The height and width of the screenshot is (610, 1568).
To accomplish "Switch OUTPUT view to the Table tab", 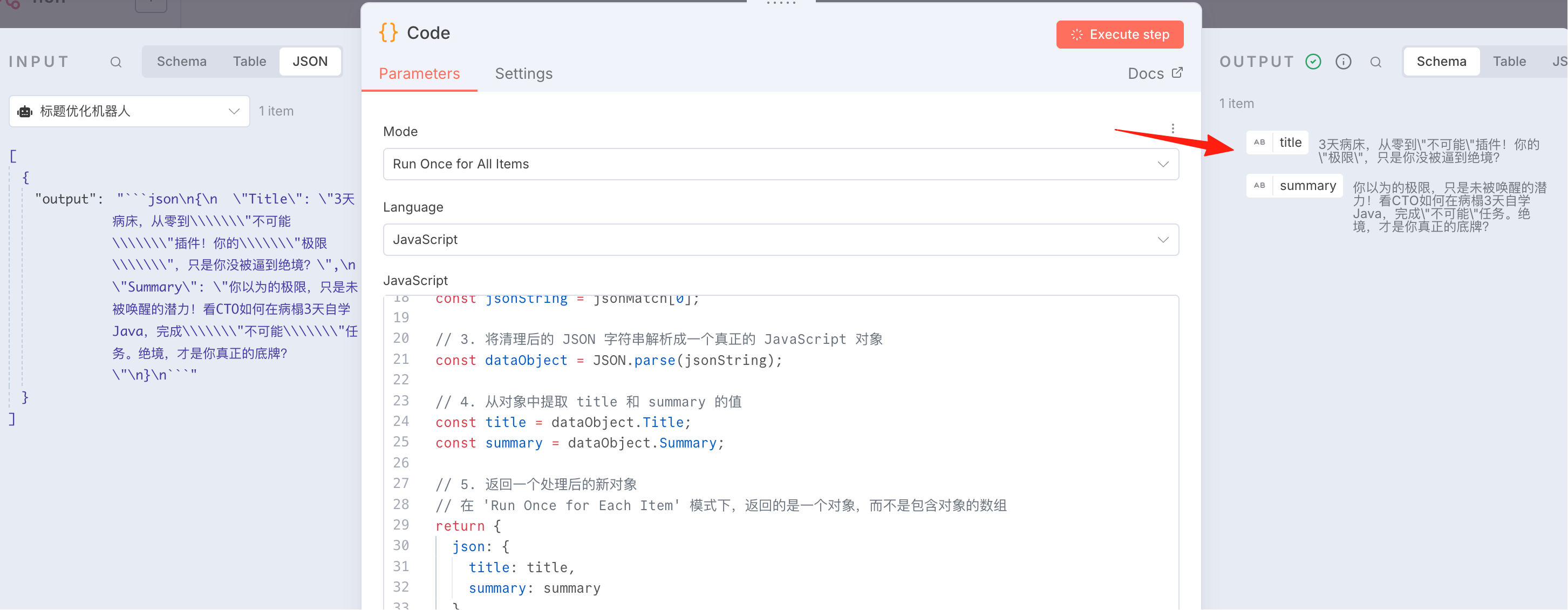I will tap(1509, 62).
